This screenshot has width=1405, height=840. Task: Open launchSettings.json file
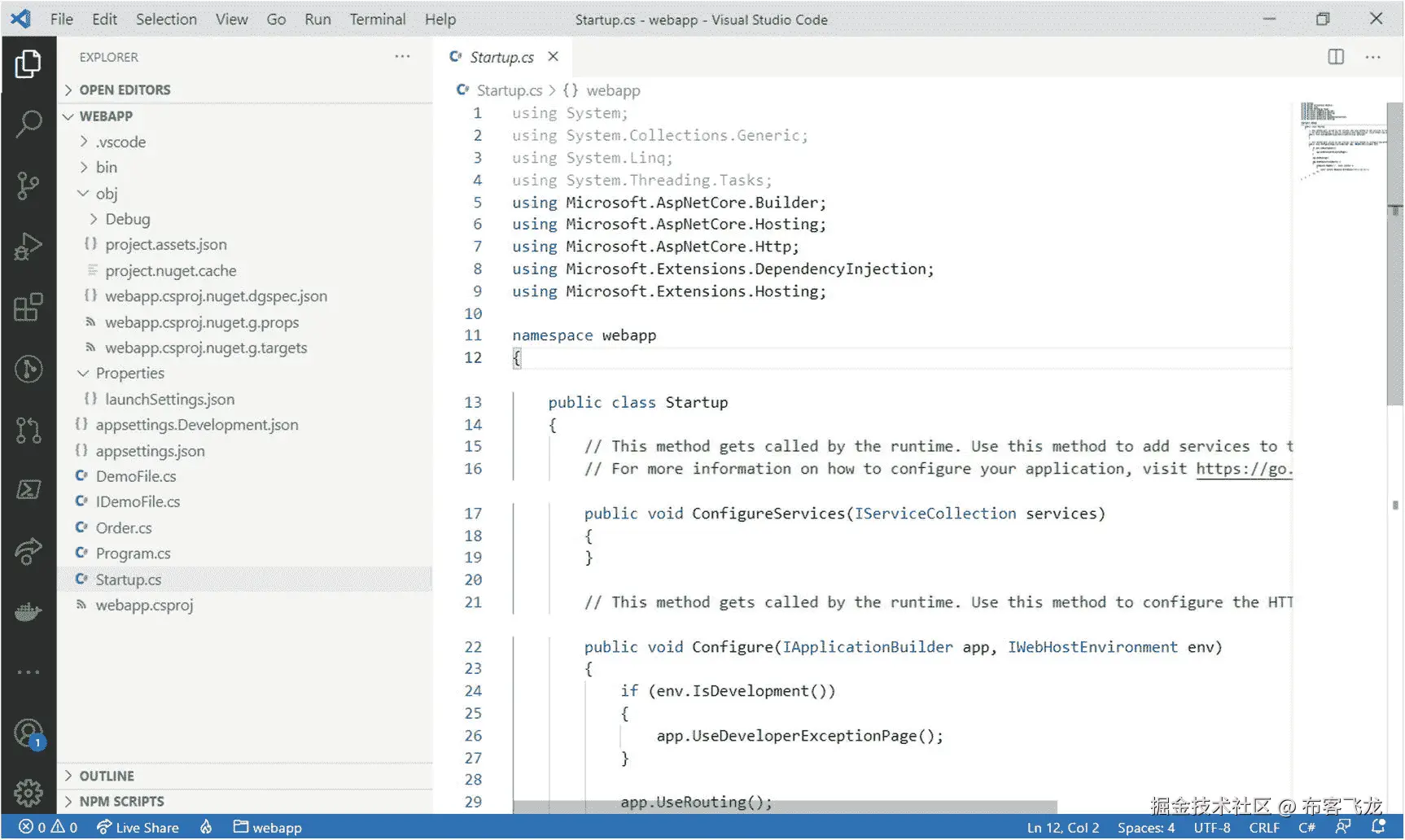(x=245, y=399)
